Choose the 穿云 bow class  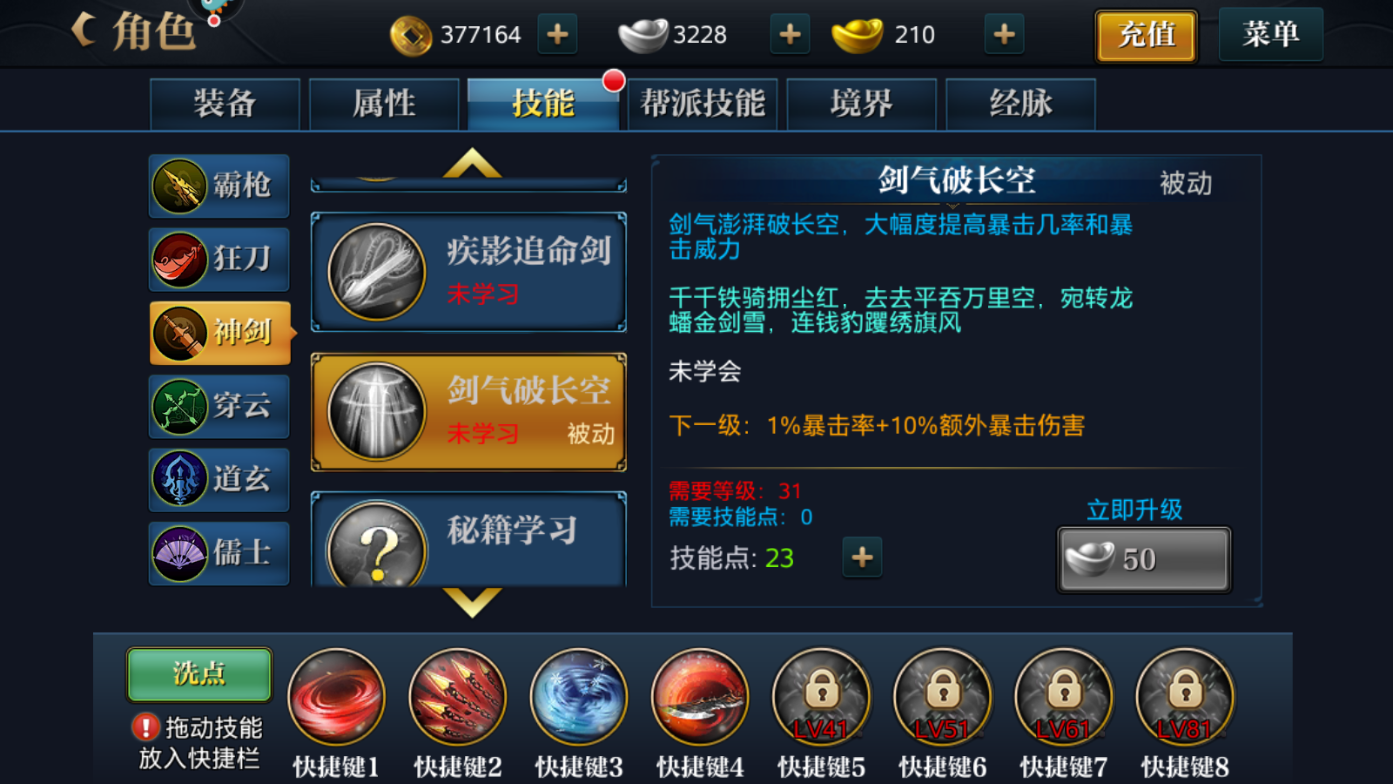[x=219, y=406]
